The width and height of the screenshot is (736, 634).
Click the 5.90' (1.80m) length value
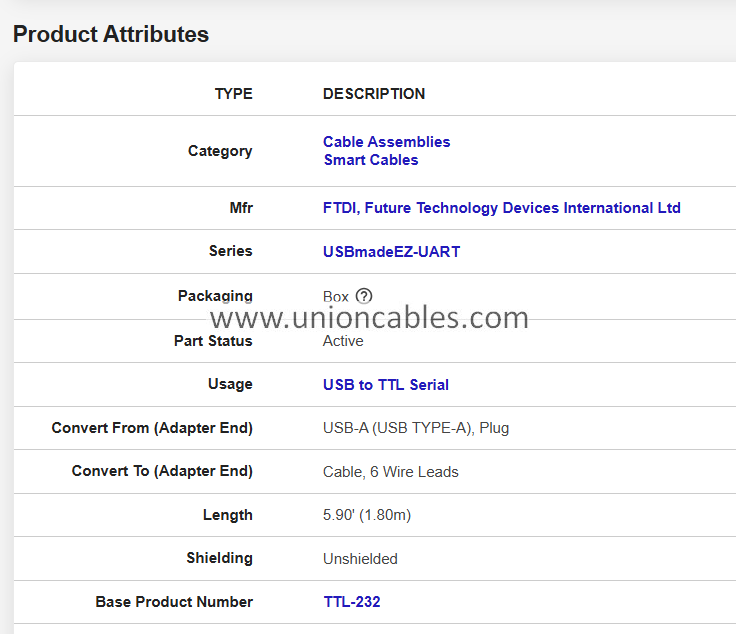(366, 515)
